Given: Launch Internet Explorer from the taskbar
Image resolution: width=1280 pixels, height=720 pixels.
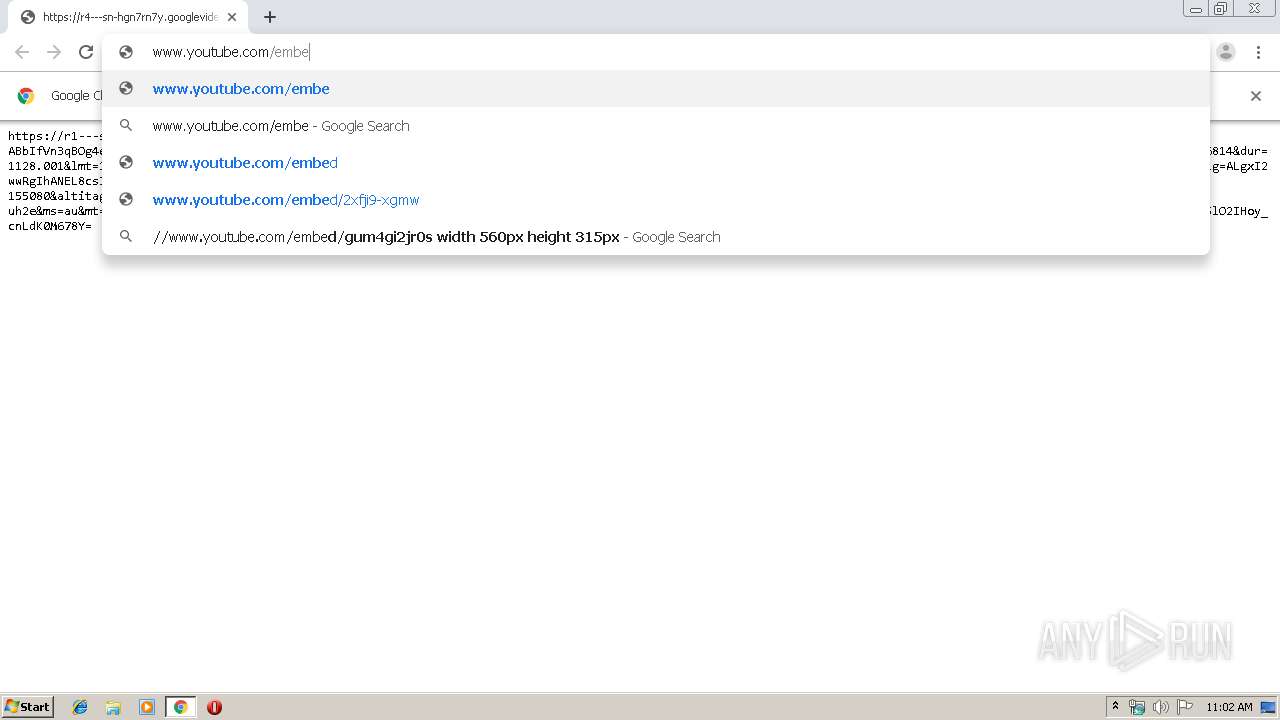Looking at the screenshot, I should tap(80, 707).
